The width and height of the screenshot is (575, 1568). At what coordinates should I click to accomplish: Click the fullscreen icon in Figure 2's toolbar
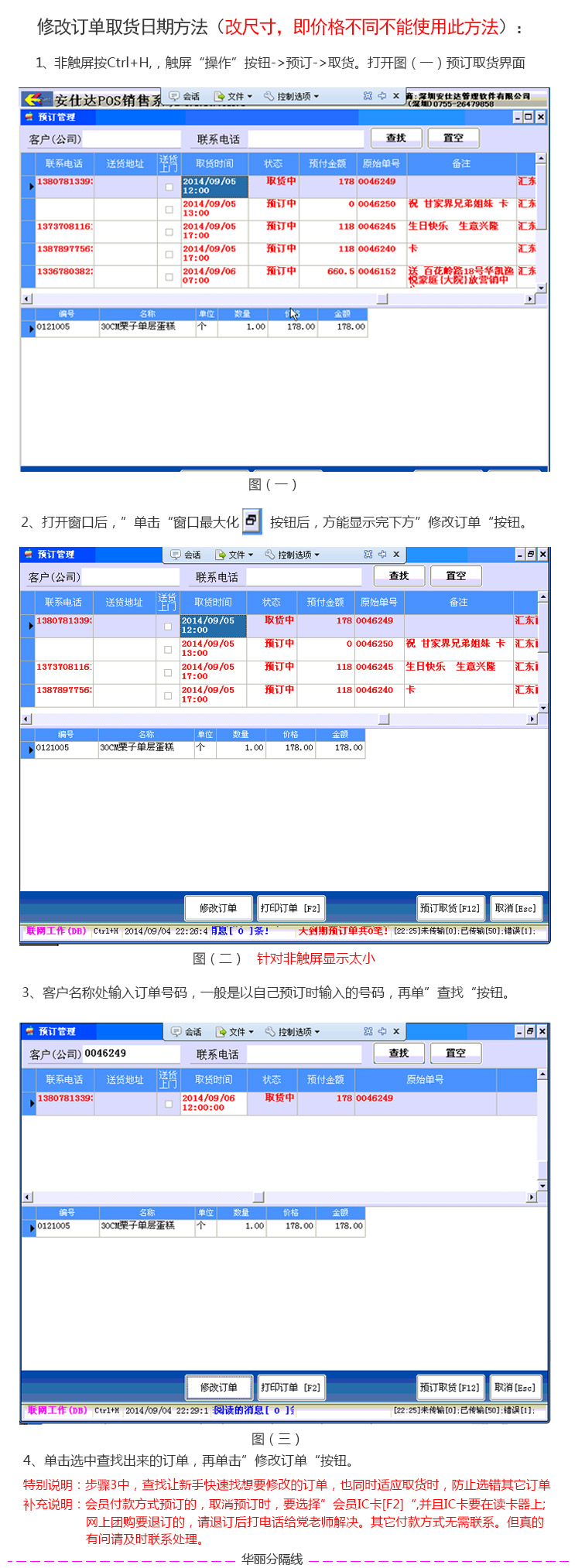coord(368,554)
